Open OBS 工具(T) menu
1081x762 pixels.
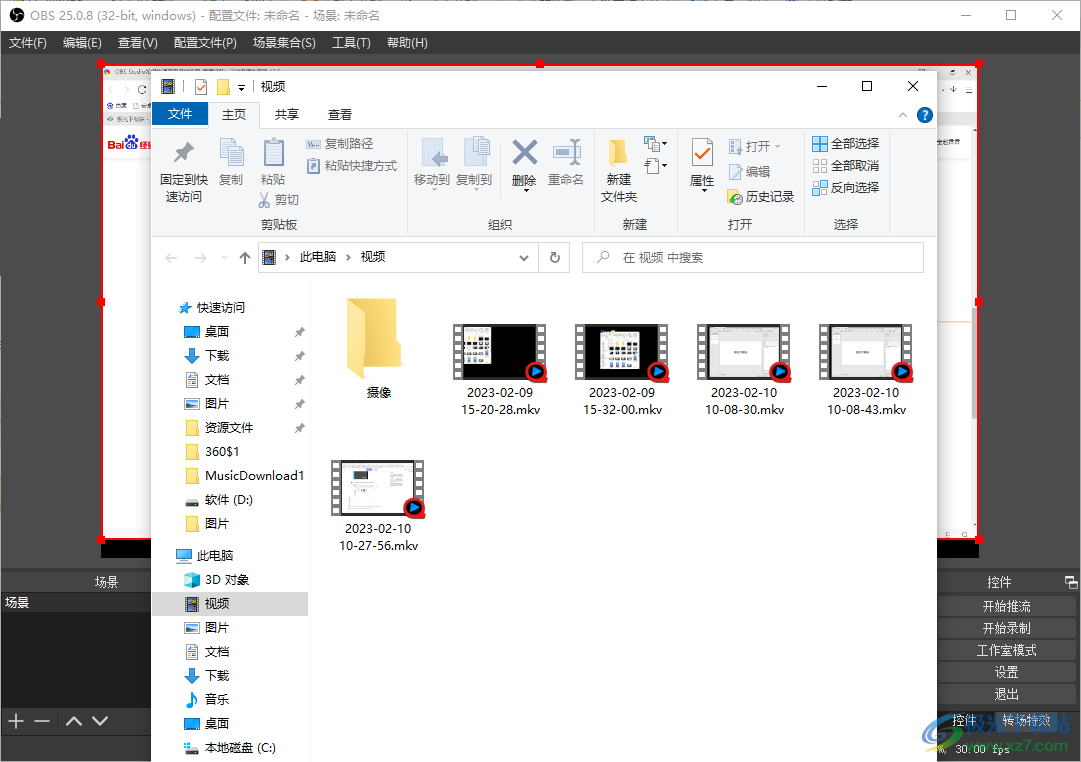352,43
